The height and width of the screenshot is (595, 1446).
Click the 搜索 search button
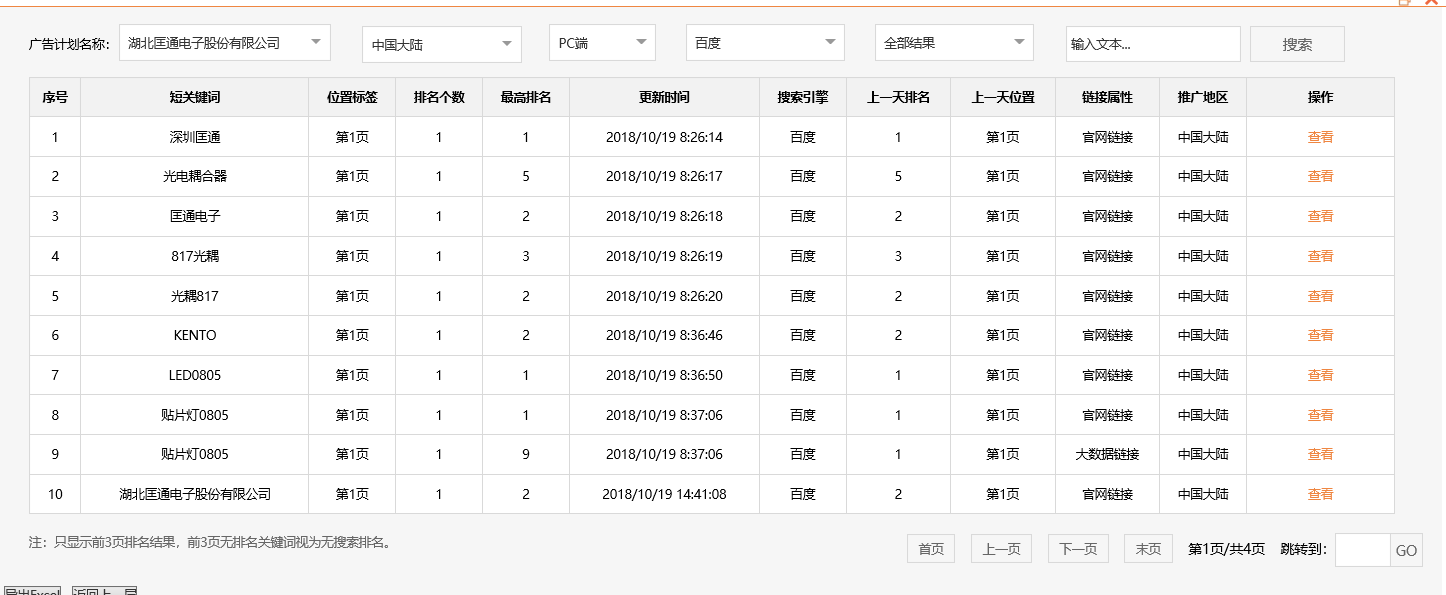pos(1297,42)
